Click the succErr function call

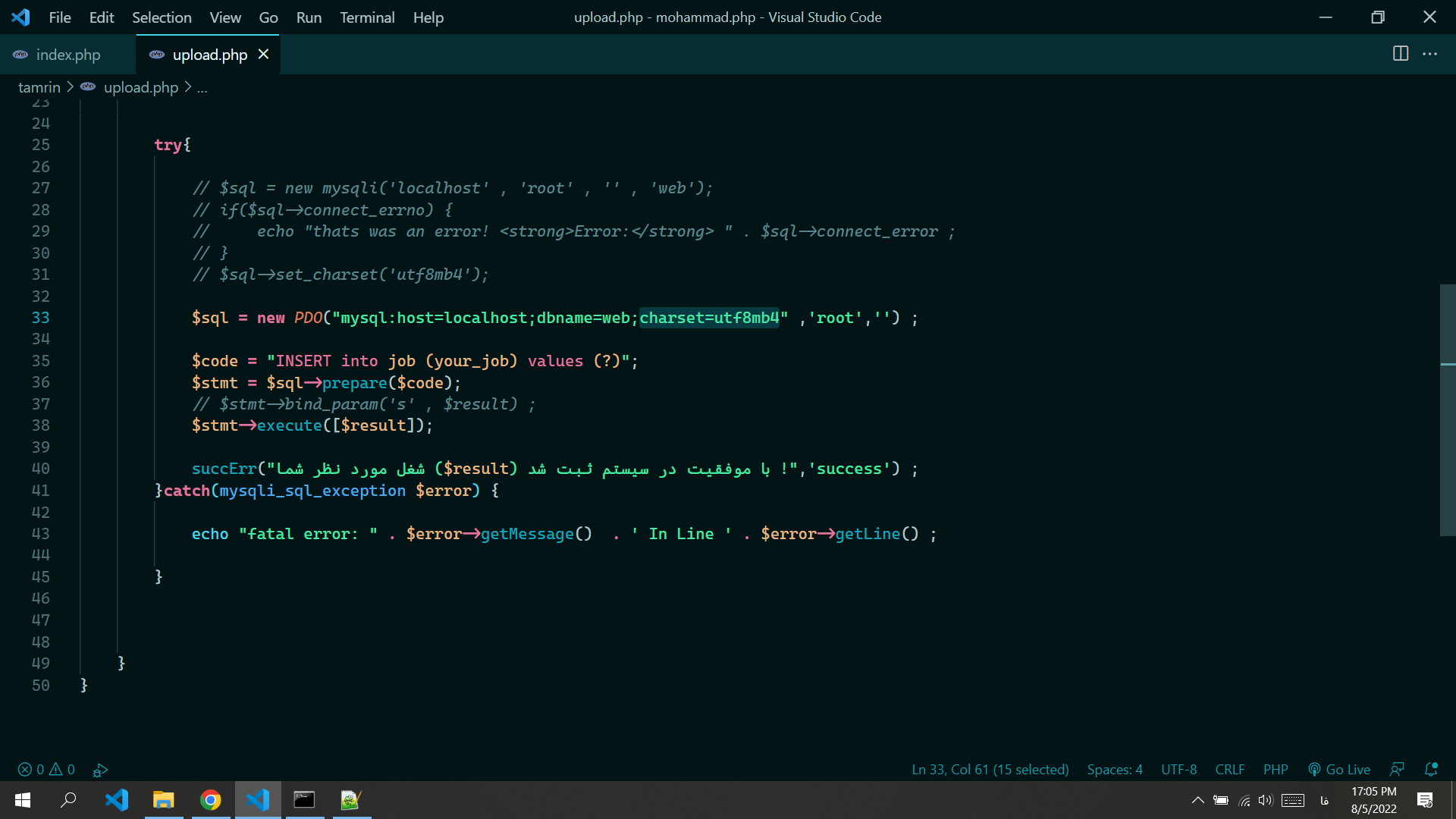click(x=224, y=469)
